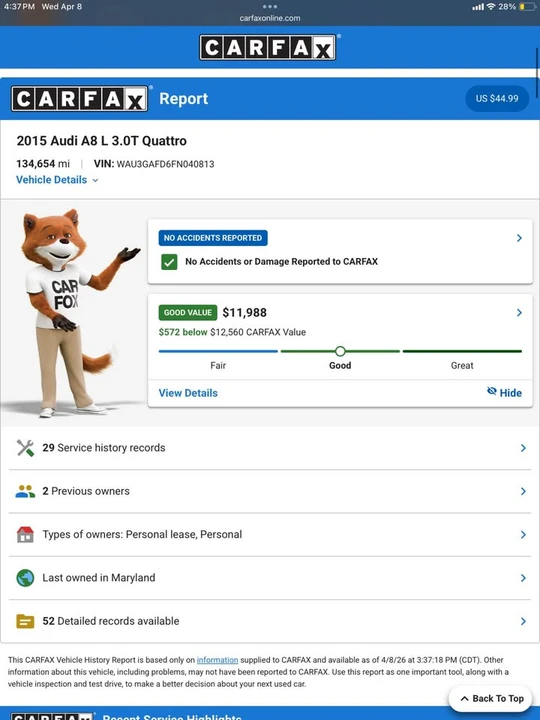Tap the three-dot menu above the URL
The image size is (540, 720).
[x=270, y=6]
